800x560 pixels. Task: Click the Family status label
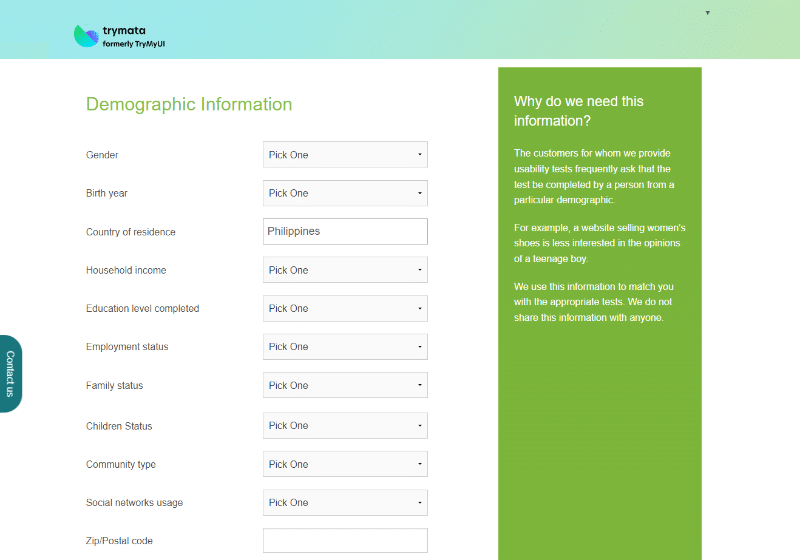click(x=114, y=386)
